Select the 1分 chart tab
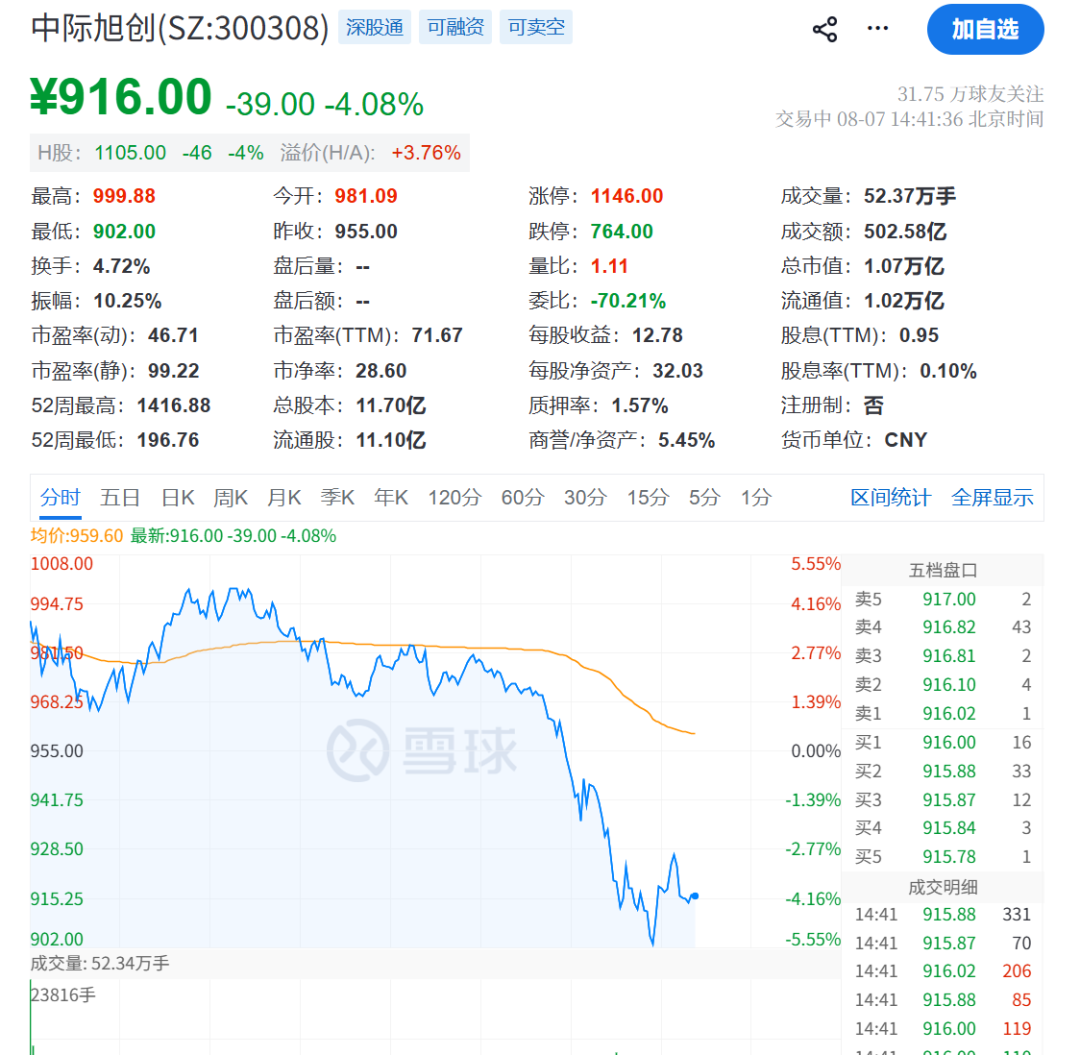 (x=756, y=497)
